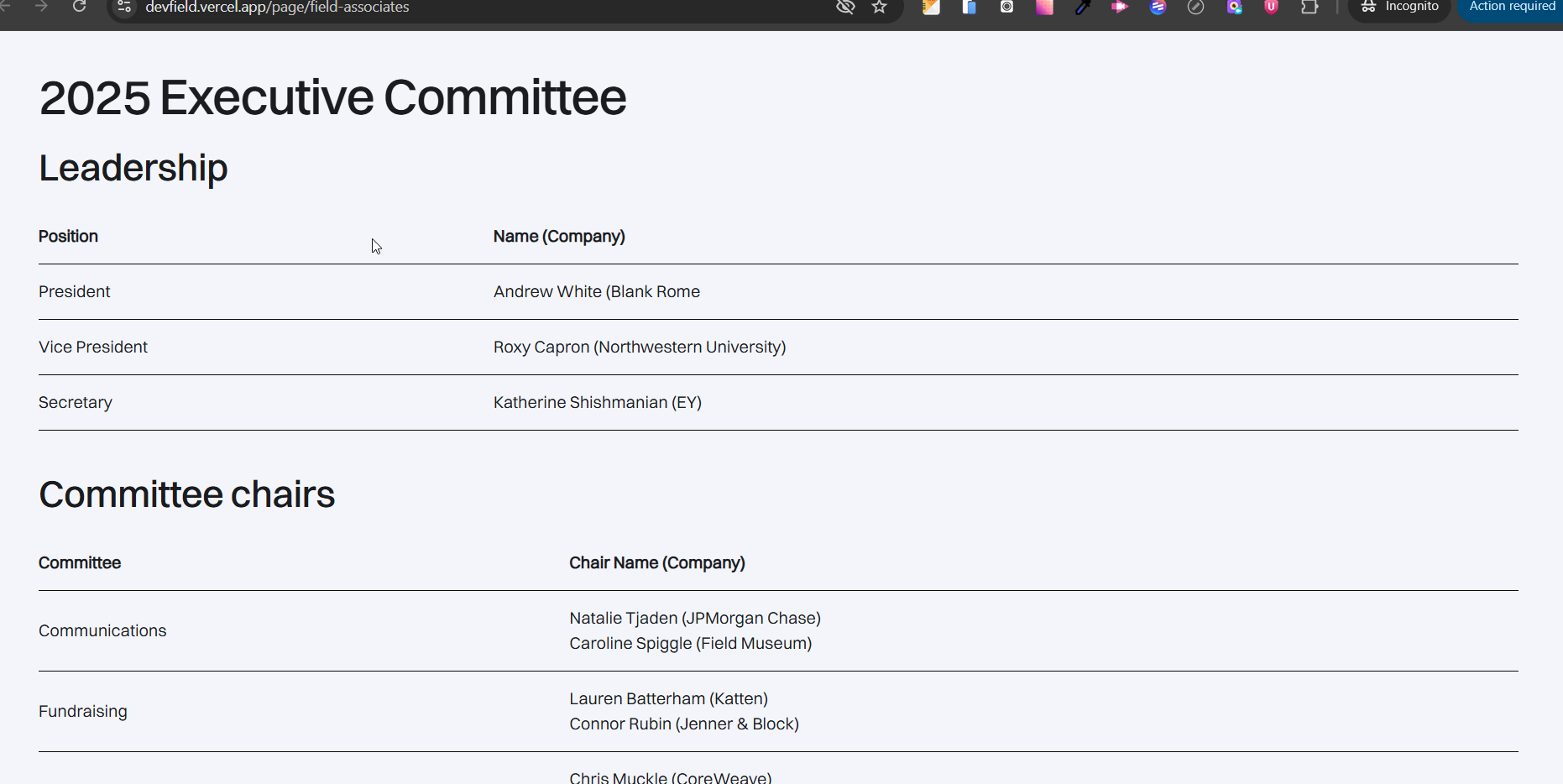The image size is (1563, 784).
Task: Click the gray circular pencil extension icon
Action: point(1195,7)
